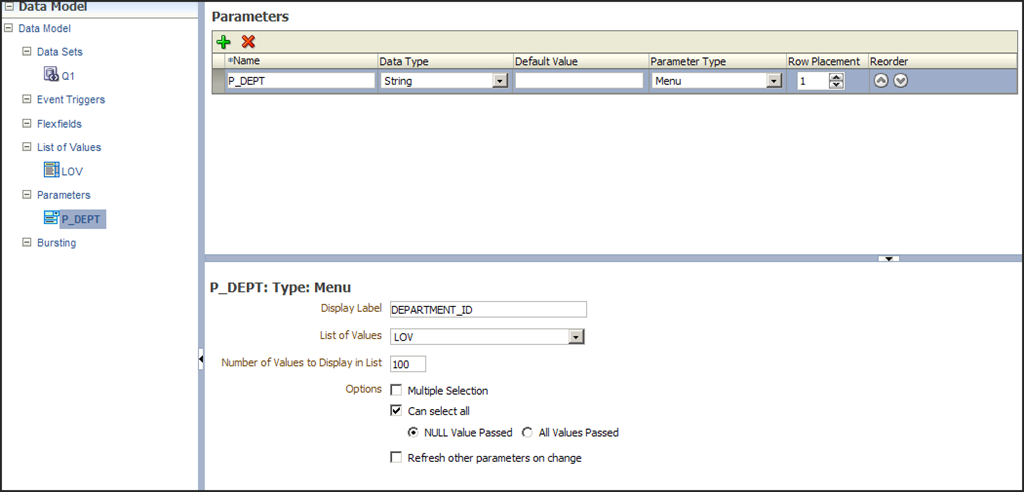
Task: Check Refresh other parameters on change
Action: tap(396, 458)
